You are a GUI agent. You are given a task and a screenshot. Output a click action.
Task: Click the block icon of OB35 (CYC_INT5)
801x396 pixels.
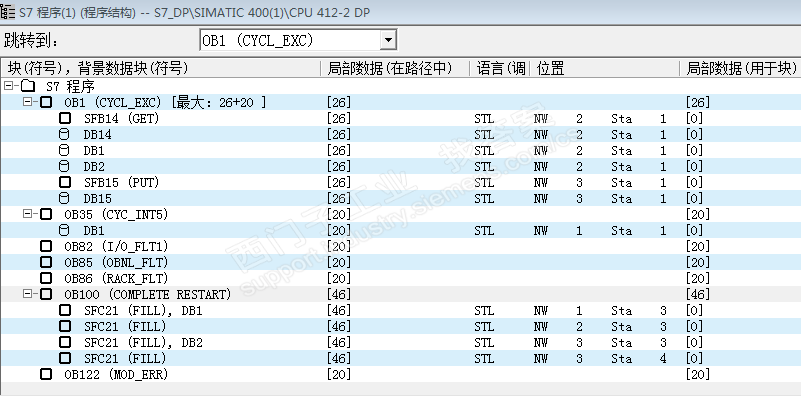(46, 214)
